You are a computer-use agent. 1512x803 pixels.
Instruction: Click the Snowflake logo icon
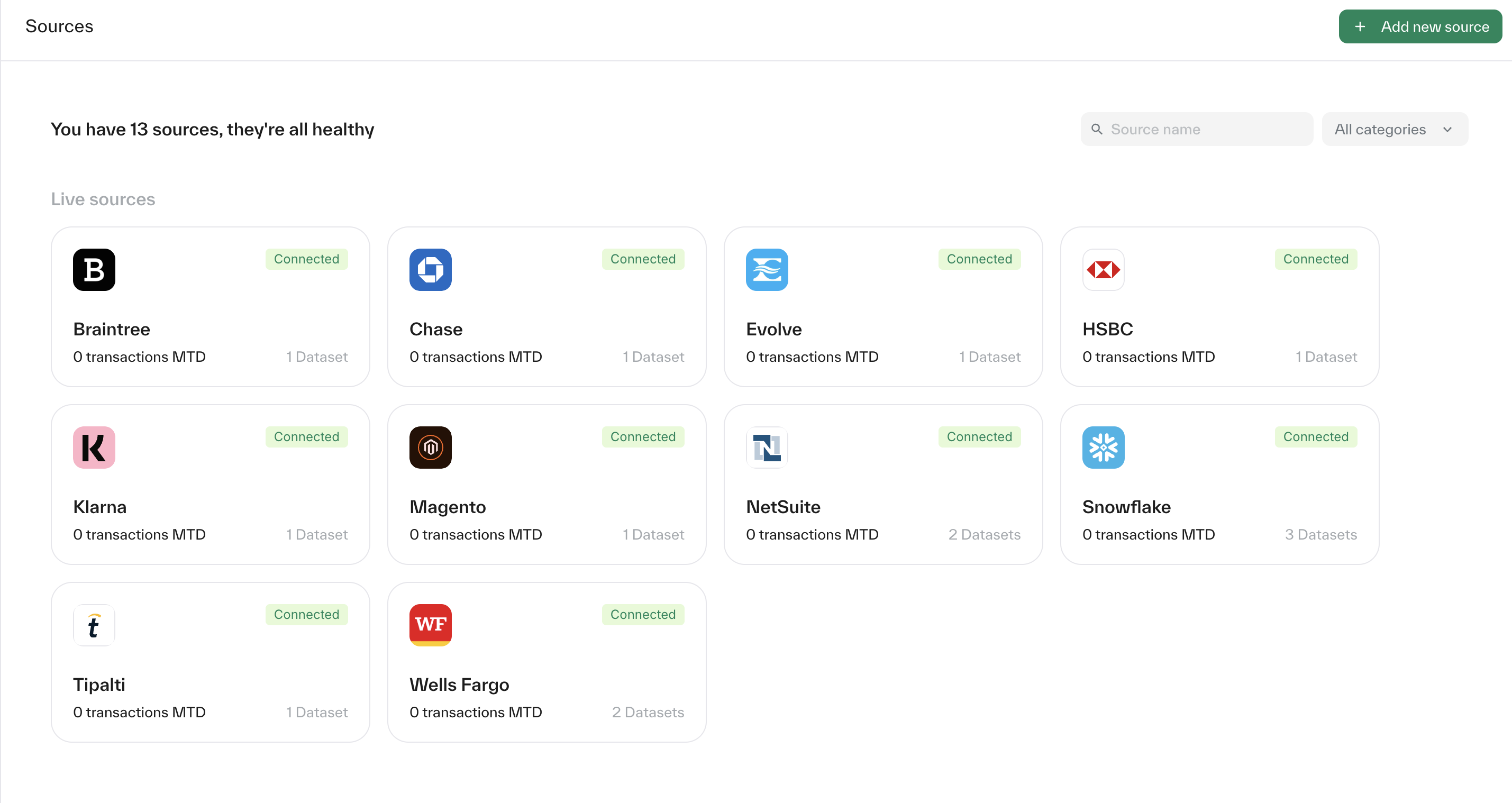[1103, 448]
